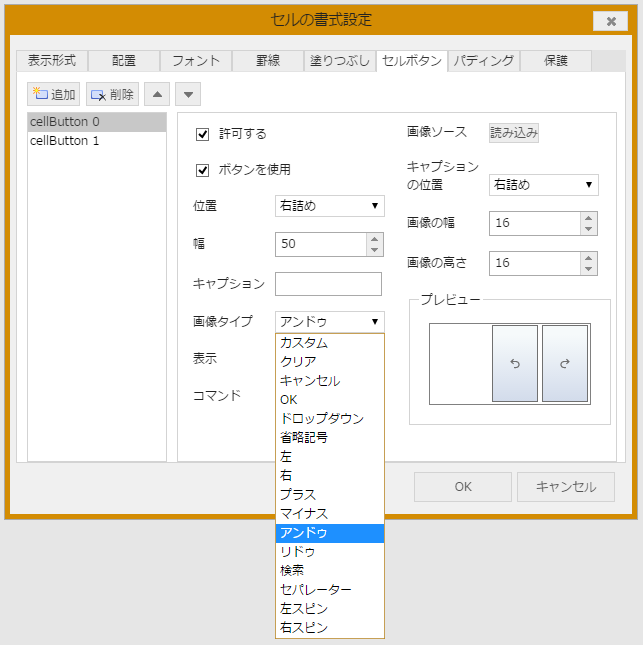Click the undo button in the preview

(515, 364)
